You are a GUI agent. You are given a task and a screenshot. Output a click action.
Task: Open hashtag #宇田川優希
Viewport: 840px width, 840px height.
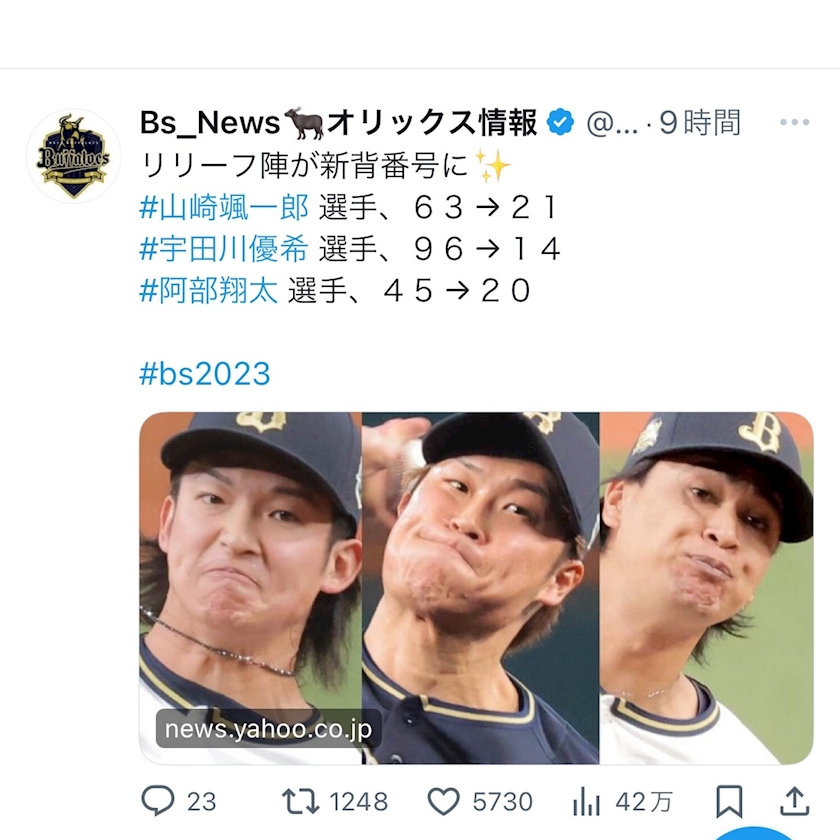point(224,249)
